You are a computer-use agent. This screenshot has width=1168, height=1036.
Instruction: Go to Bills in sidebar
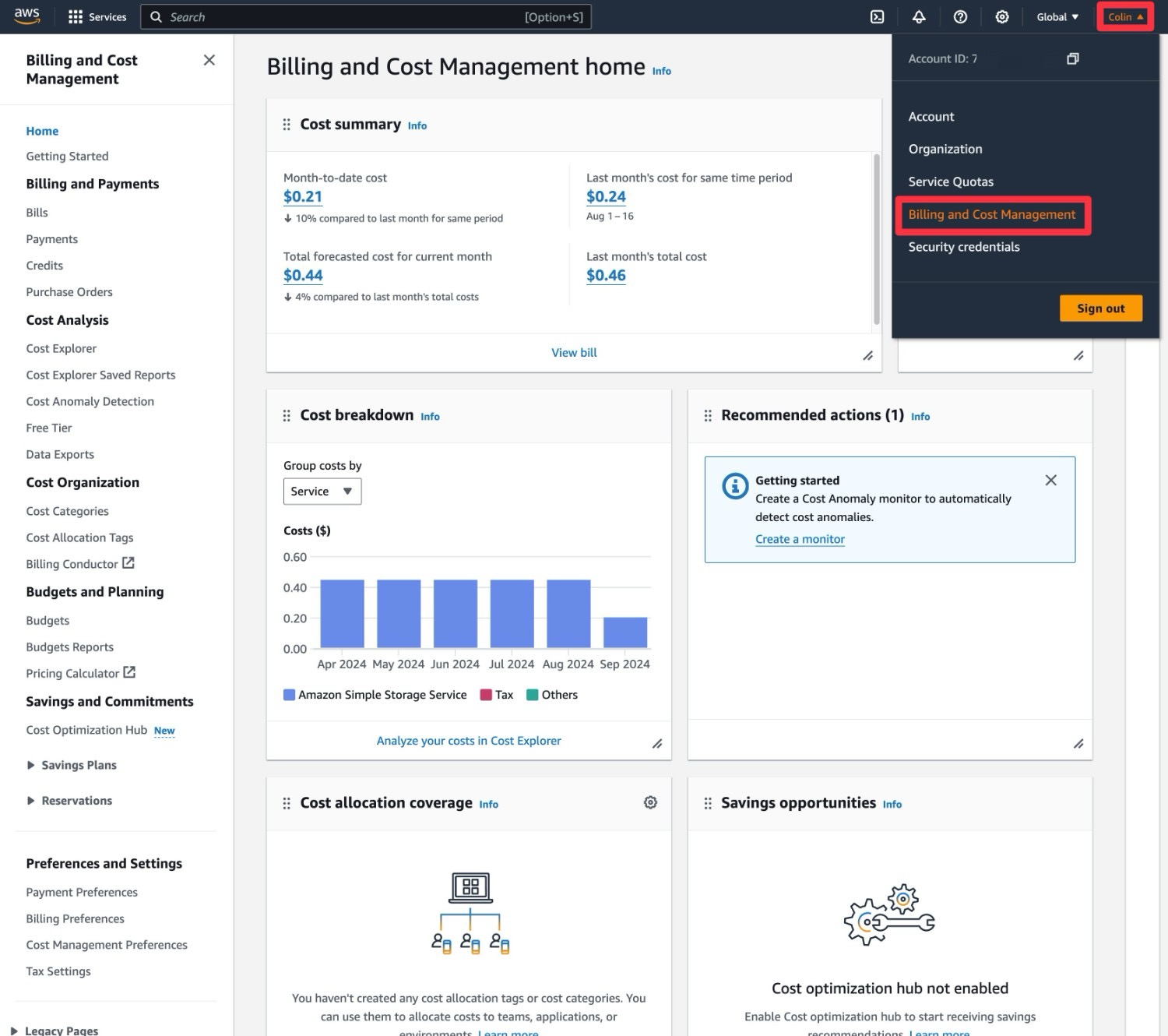[37, 213]
